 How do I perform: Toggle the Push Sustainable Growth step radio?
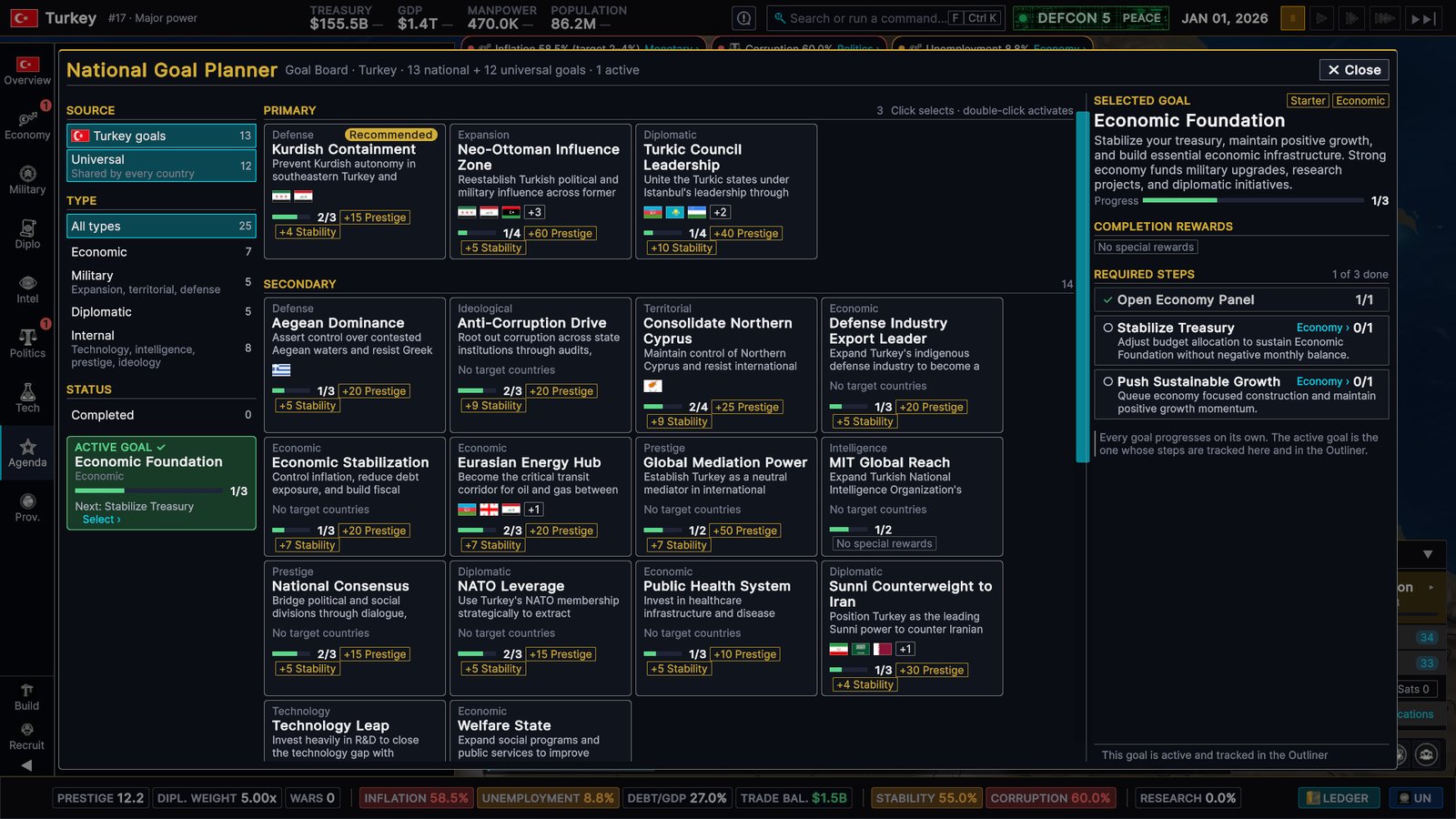click(1107, 382)
